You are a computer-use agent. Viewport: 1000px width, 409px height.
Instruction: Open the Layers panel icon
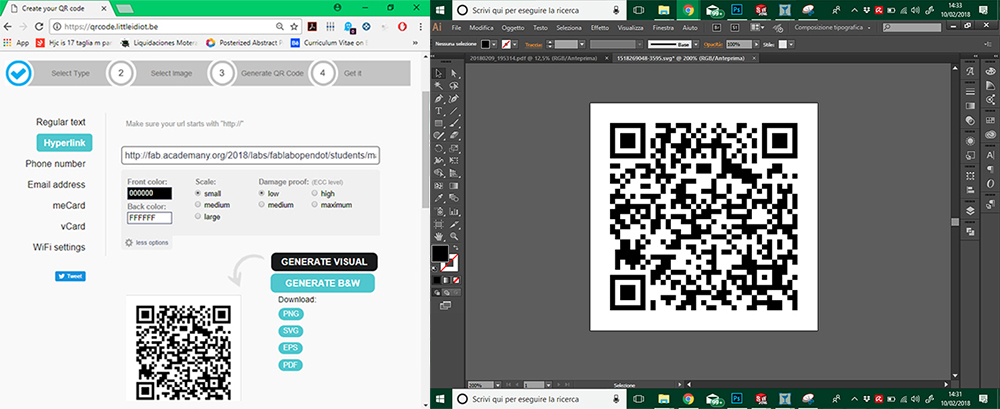coord(970,210)
